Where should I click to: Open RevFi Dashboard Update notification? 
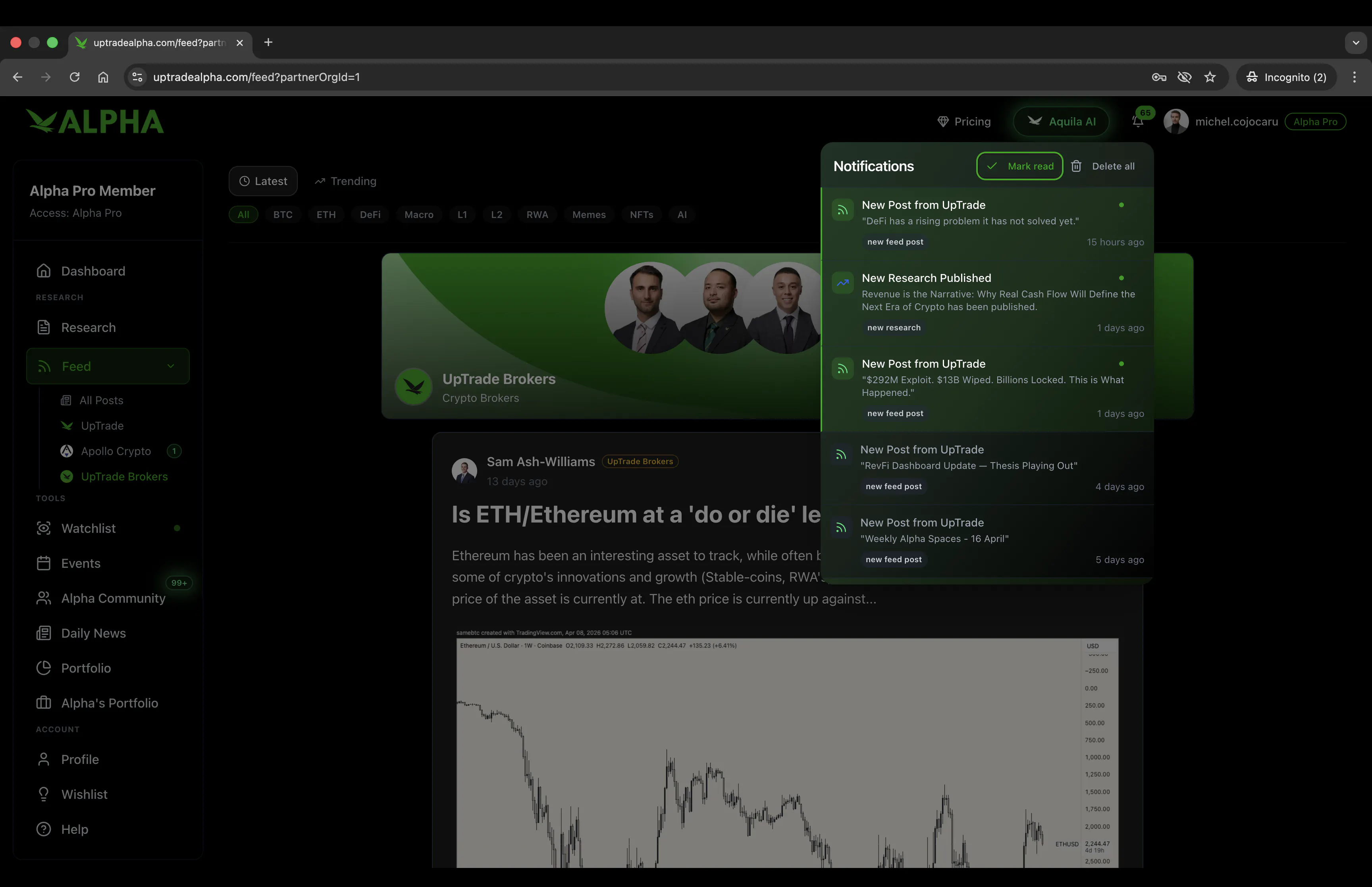[987, 468]
